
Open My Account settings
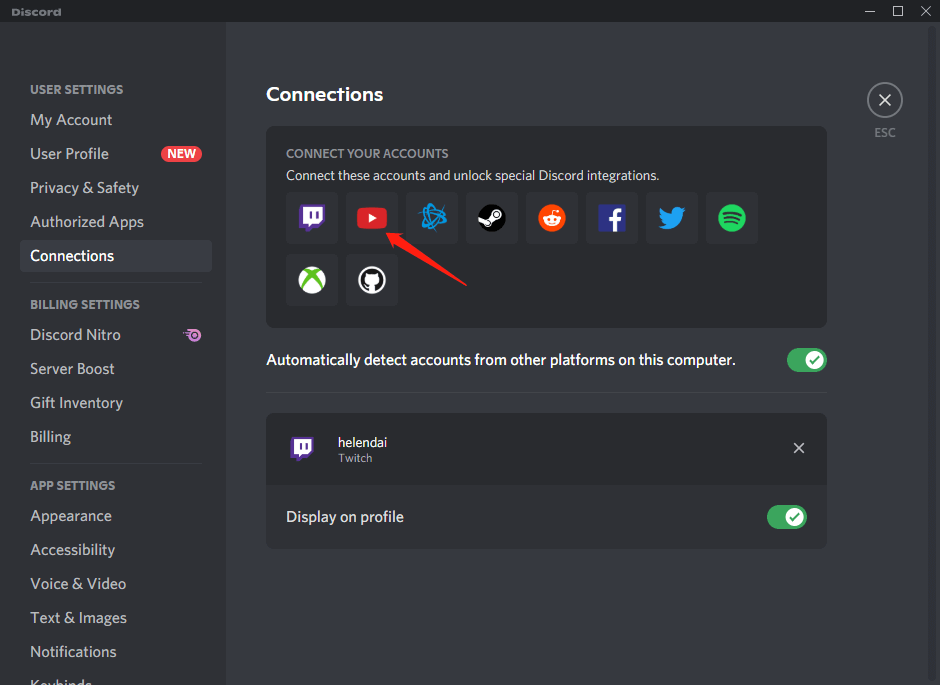point(116,120)
